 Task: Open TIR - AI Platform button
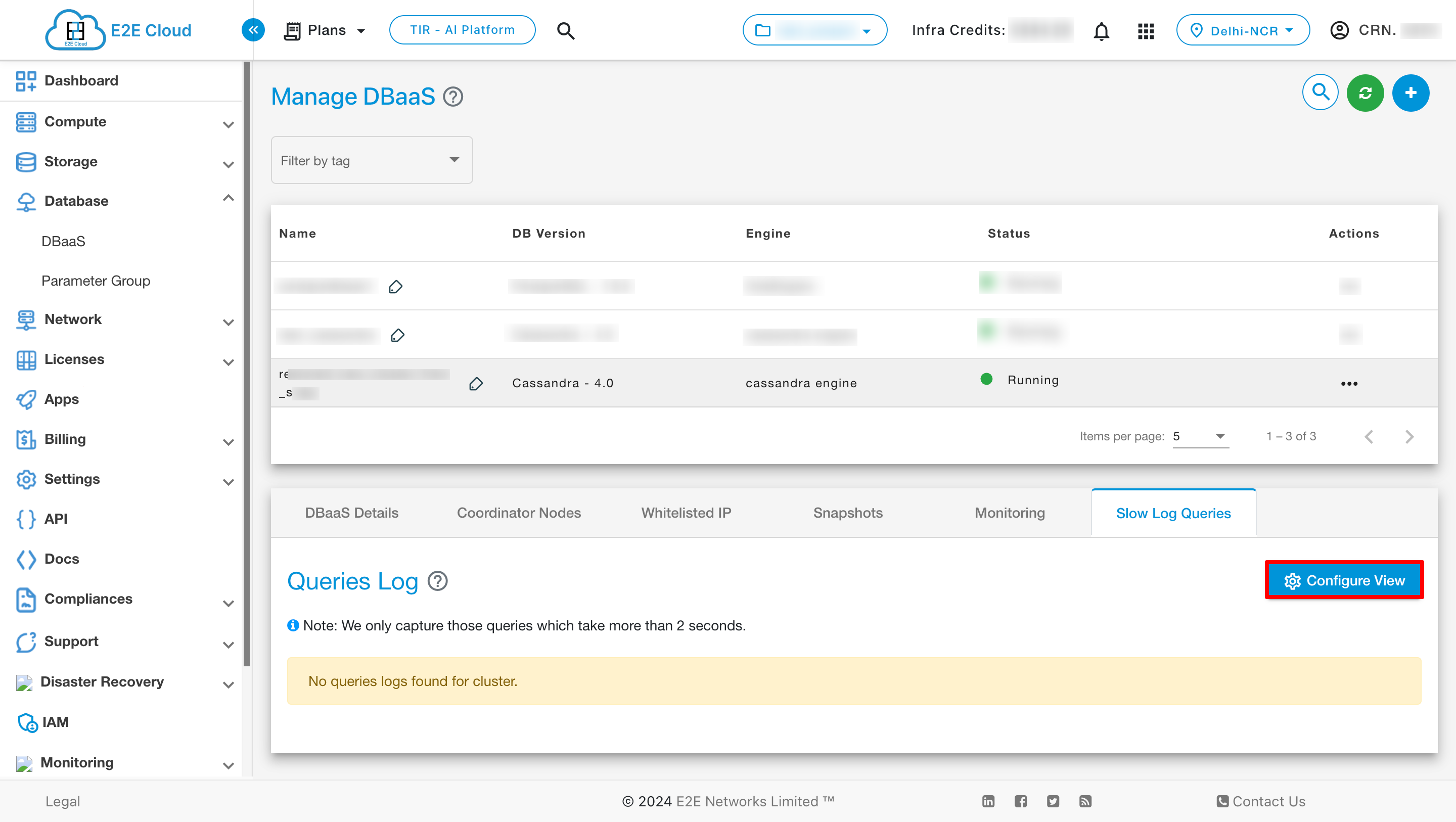(x=462, y=30)
